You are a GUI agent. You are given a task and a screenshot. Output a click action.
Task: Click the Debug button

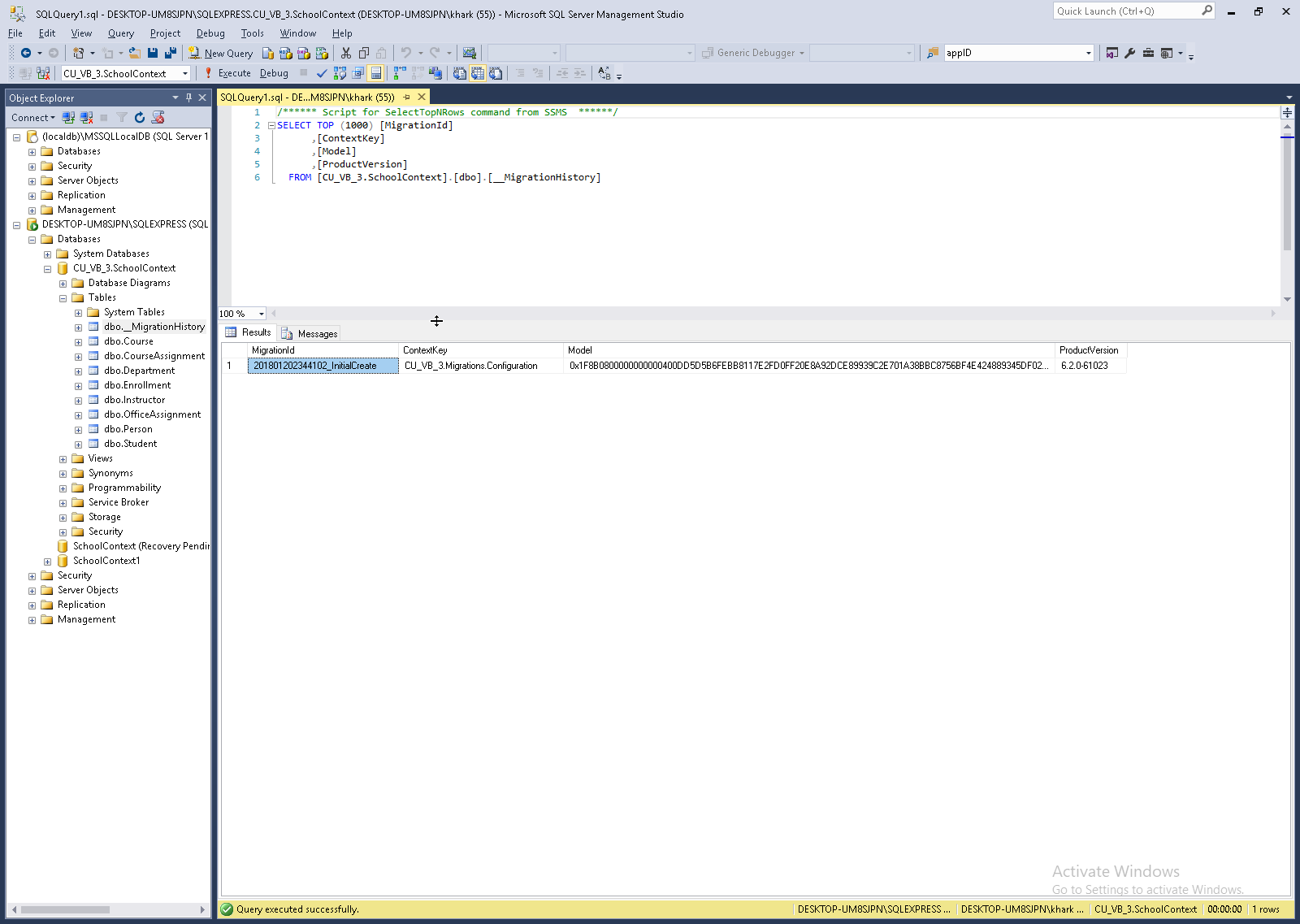tap(274, 73)
